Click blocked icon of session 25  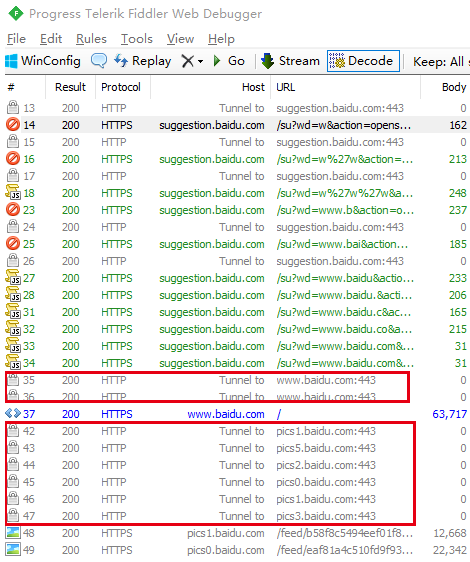point(13,243)
